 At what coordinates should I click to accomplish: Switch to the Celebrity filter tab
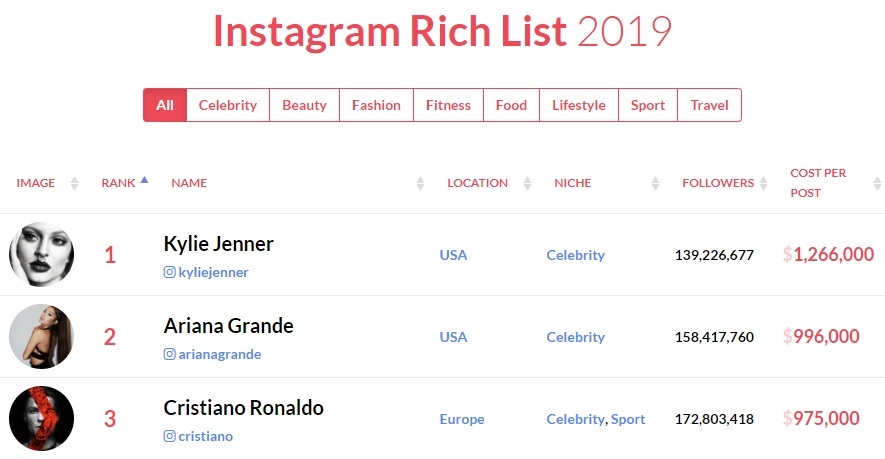click(x=228, y=105)
